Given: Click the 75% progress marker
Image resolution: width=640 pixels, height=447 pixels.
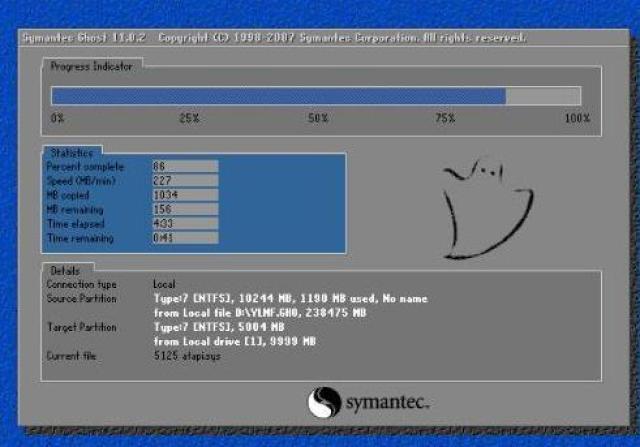Looking at the screenshot, I should [x=445, y=118].
